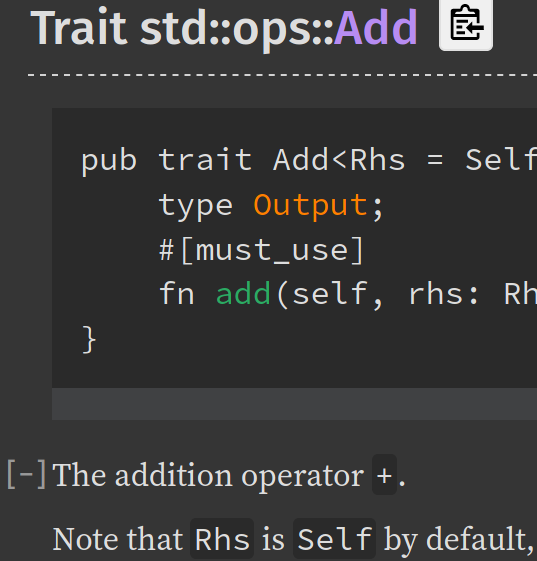
Task: Copy item path with the clipboard icon
Action: [465, 24]
